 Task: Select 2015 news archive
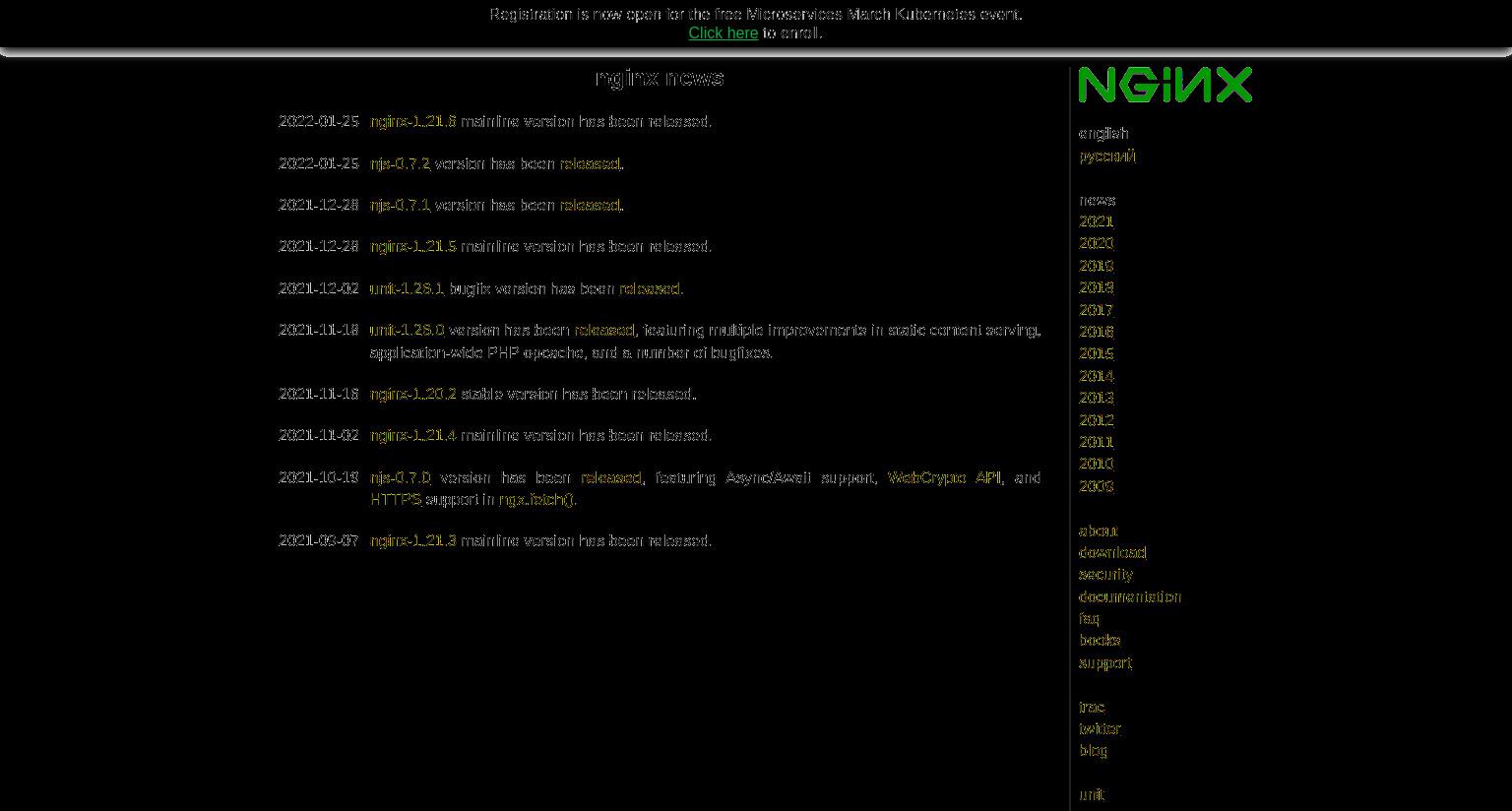tap(1097, 353)
